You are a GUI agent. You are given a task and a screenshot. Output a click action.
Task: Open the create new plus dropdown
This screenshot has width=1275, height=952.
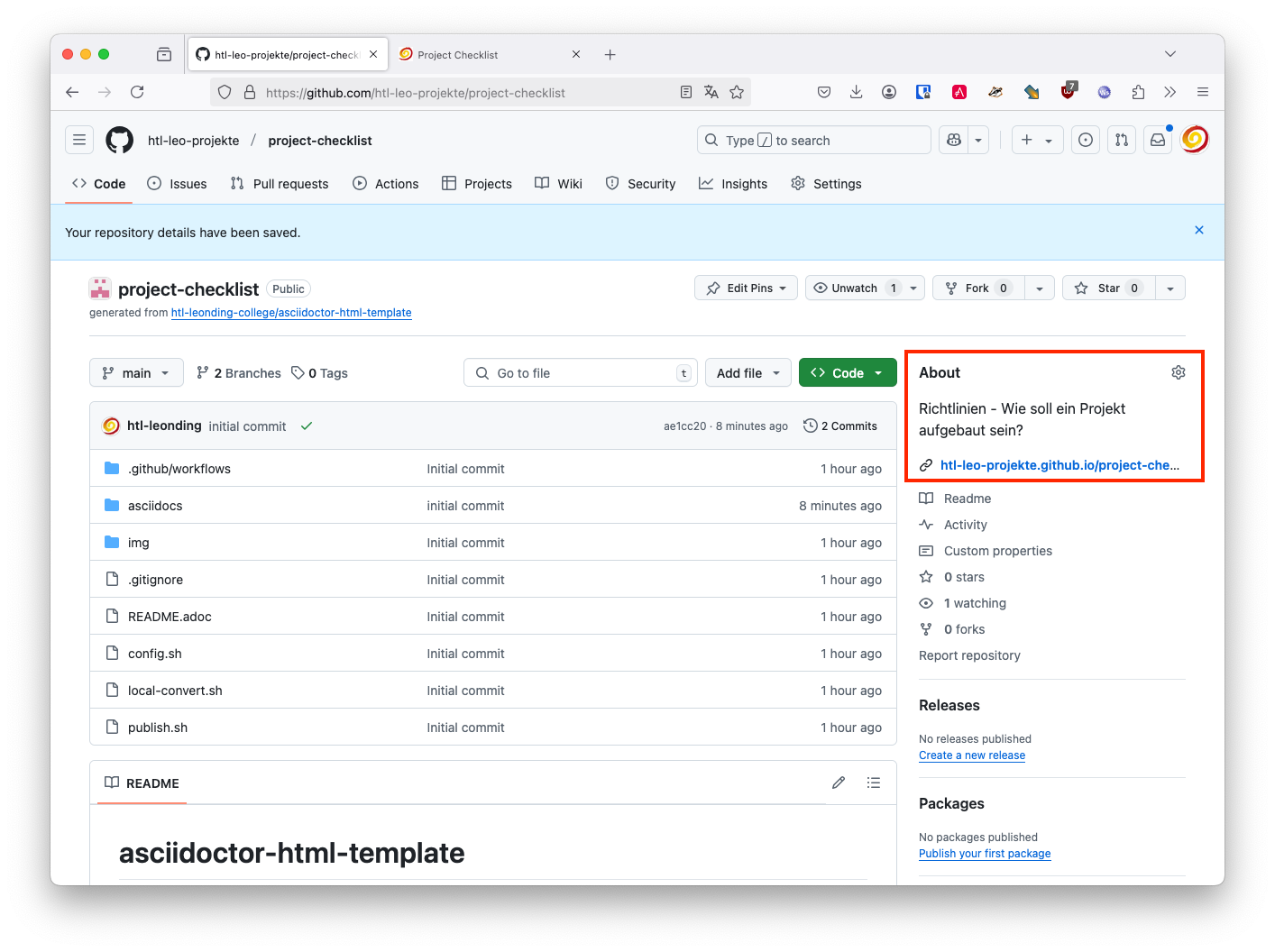pos(1037,140)
